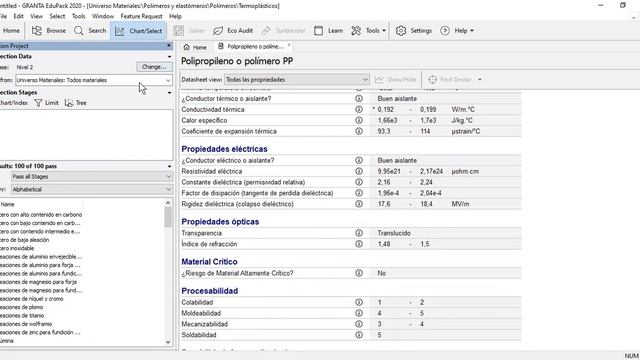Show info for Coeficiente de expansión térmica
This screenshot has height=360, width=640.
point(359,131)
